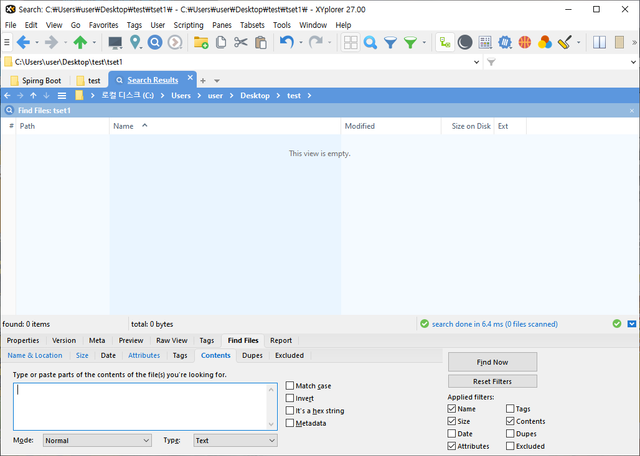Screen dimensions: 640x456
Task: Open the Mode dropdown showing Normal
Action: tap(97, 440)
